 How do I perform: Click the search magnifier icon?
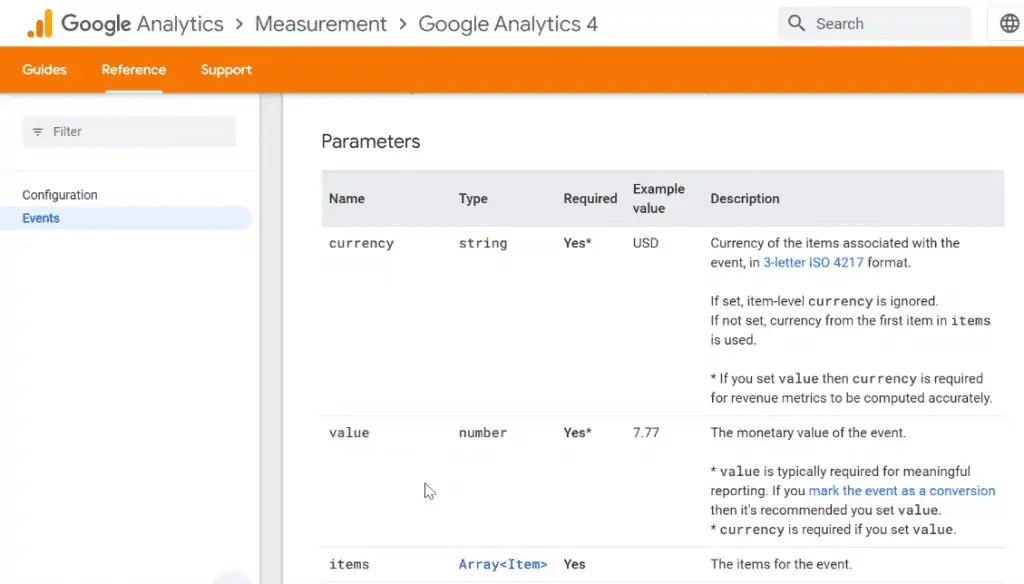796,24
